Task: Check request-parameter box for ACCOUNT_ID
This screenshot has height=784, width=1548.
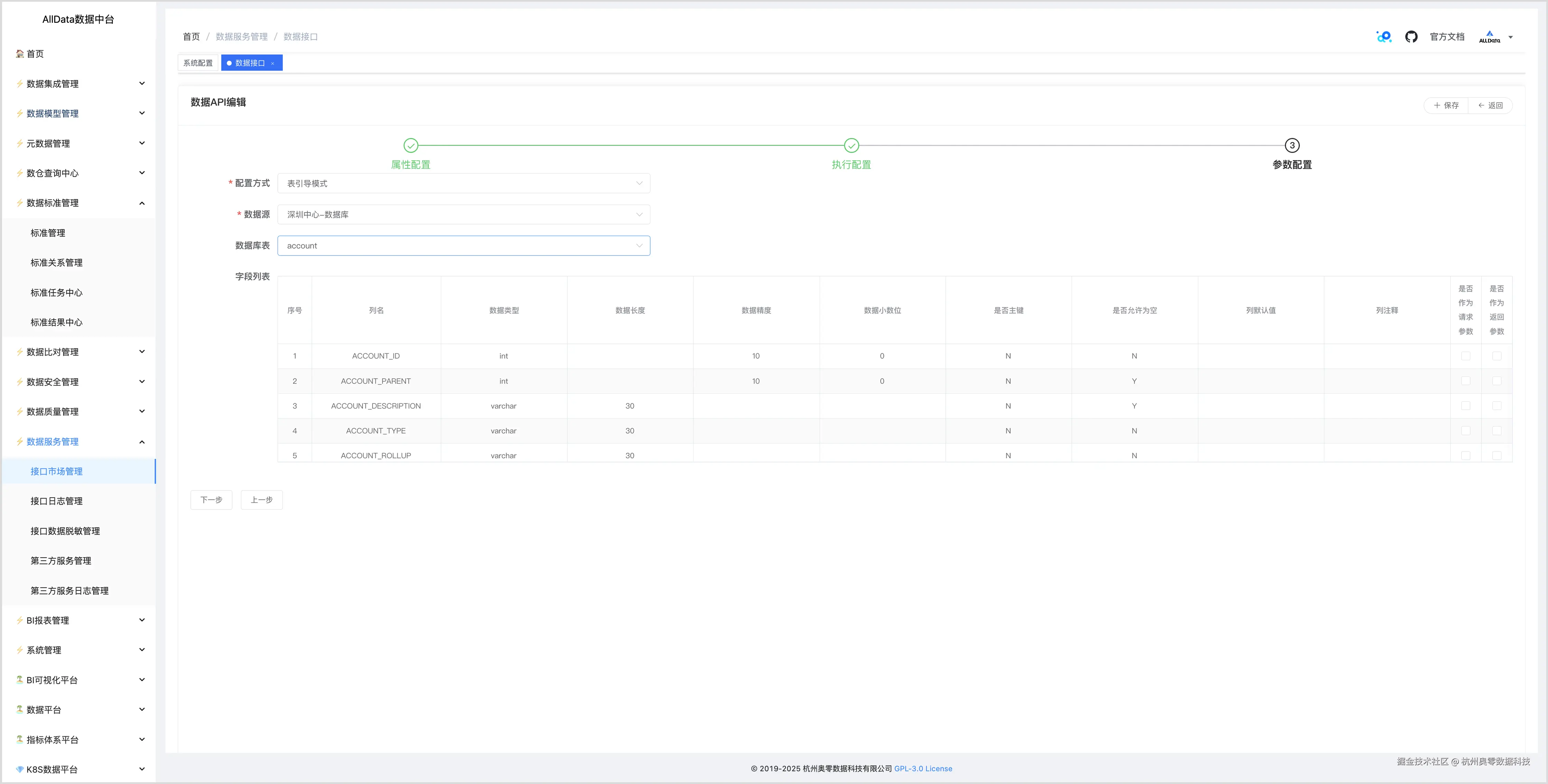Action: pos(1466,356)
